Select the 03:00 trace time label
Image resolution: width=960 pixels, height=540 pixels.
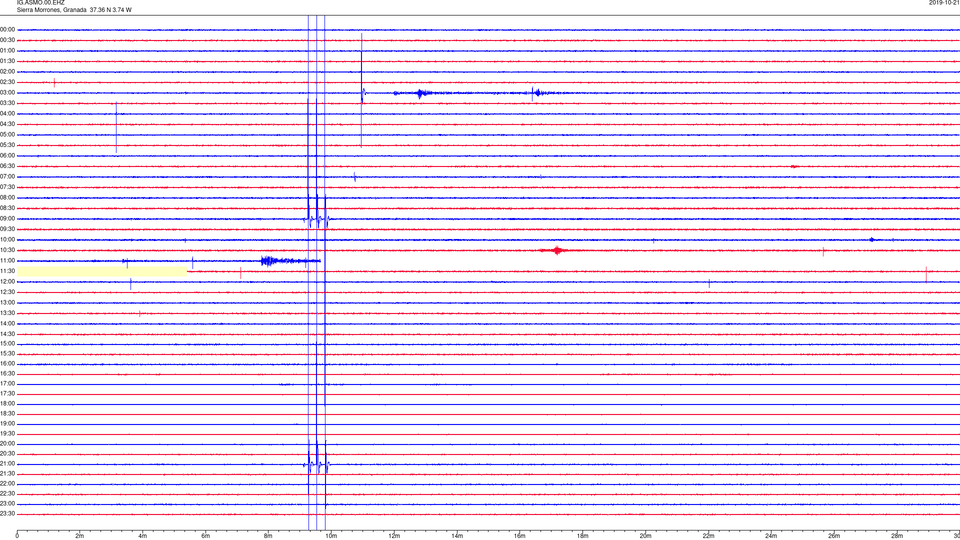pyautogui.click(x=7, y=92)
